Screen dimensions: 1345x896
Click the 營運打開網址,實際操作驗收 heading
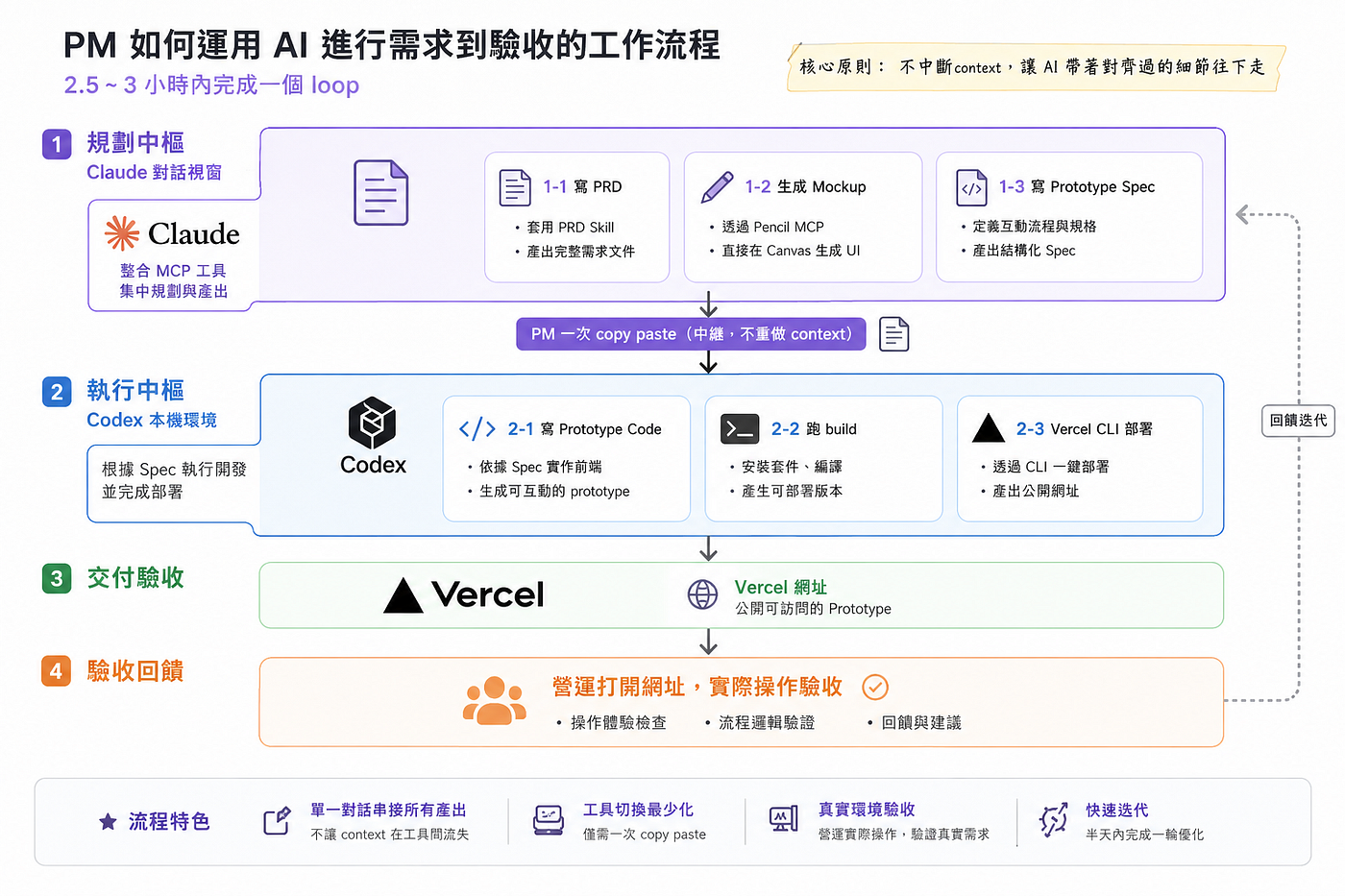click(697, 687)
